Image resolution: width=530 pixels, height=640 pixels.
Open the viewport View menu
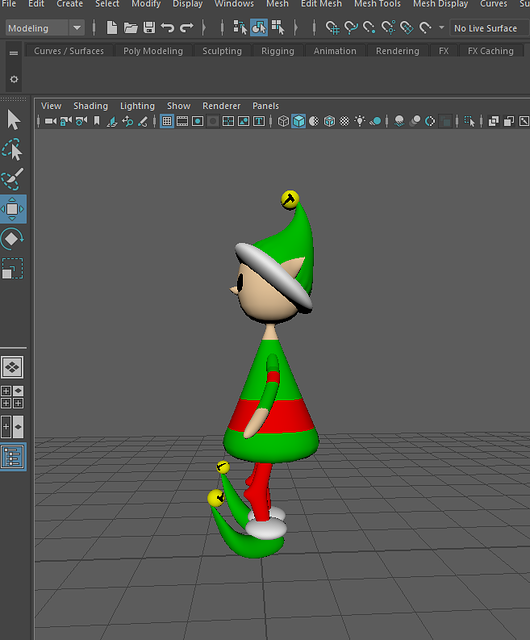click(x=51, y=106)
